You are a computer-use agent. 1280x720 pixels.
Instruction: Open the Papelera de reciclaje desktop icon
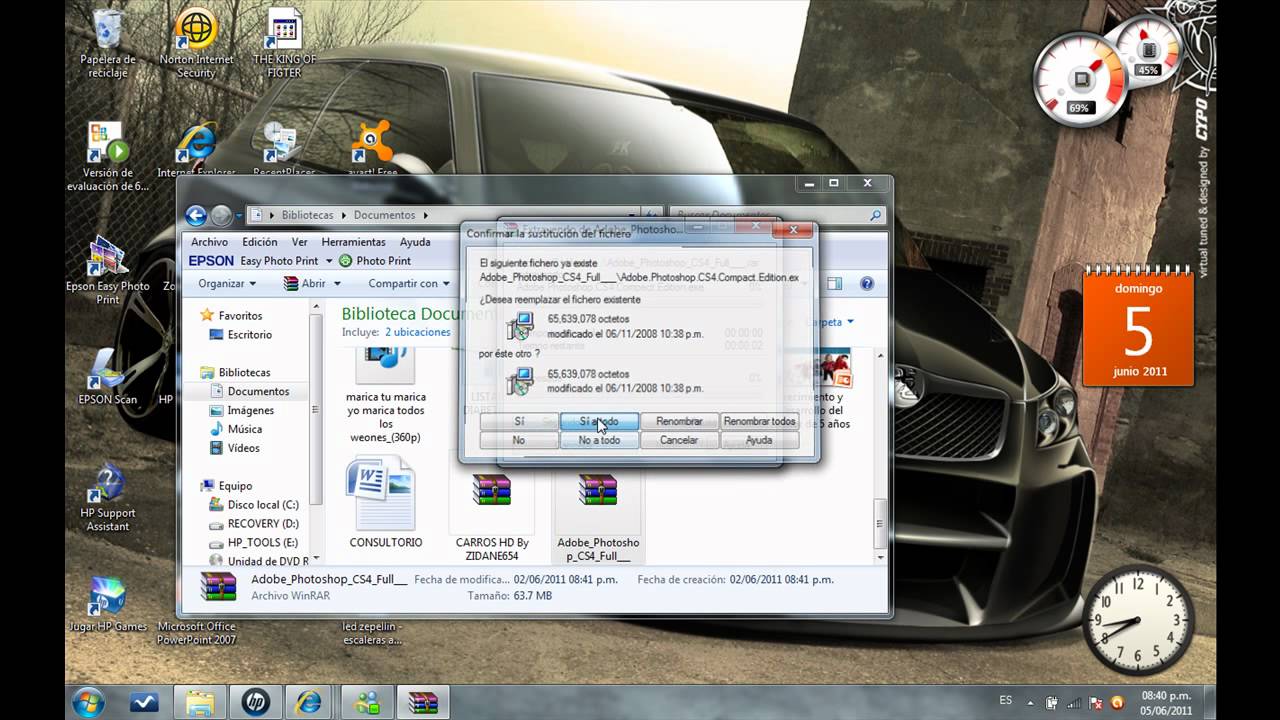pyautogui.click(x=108, y=44)
